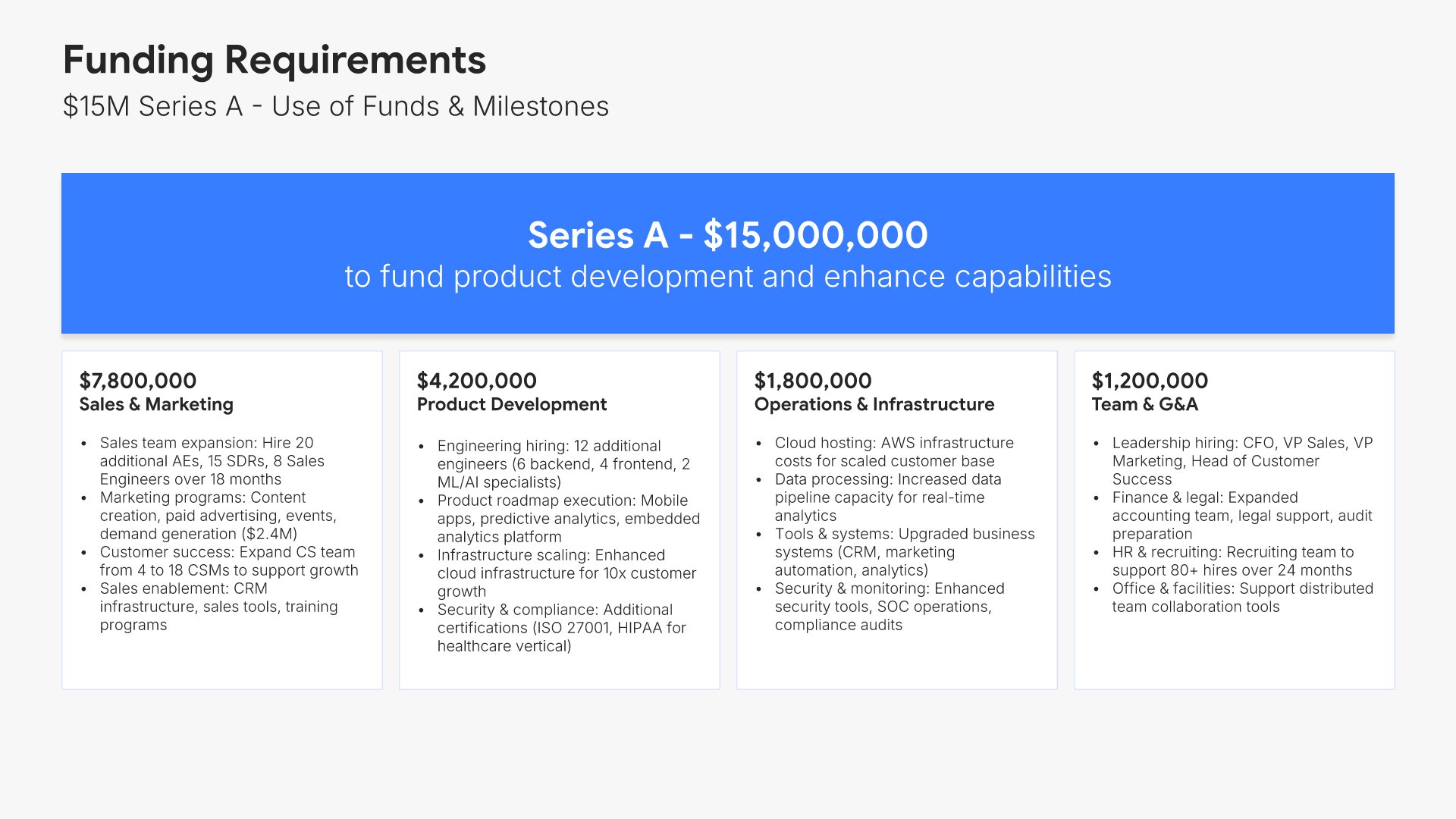
Task: Click the Cloud hosting AWS bullet
Action: (893, 452)
